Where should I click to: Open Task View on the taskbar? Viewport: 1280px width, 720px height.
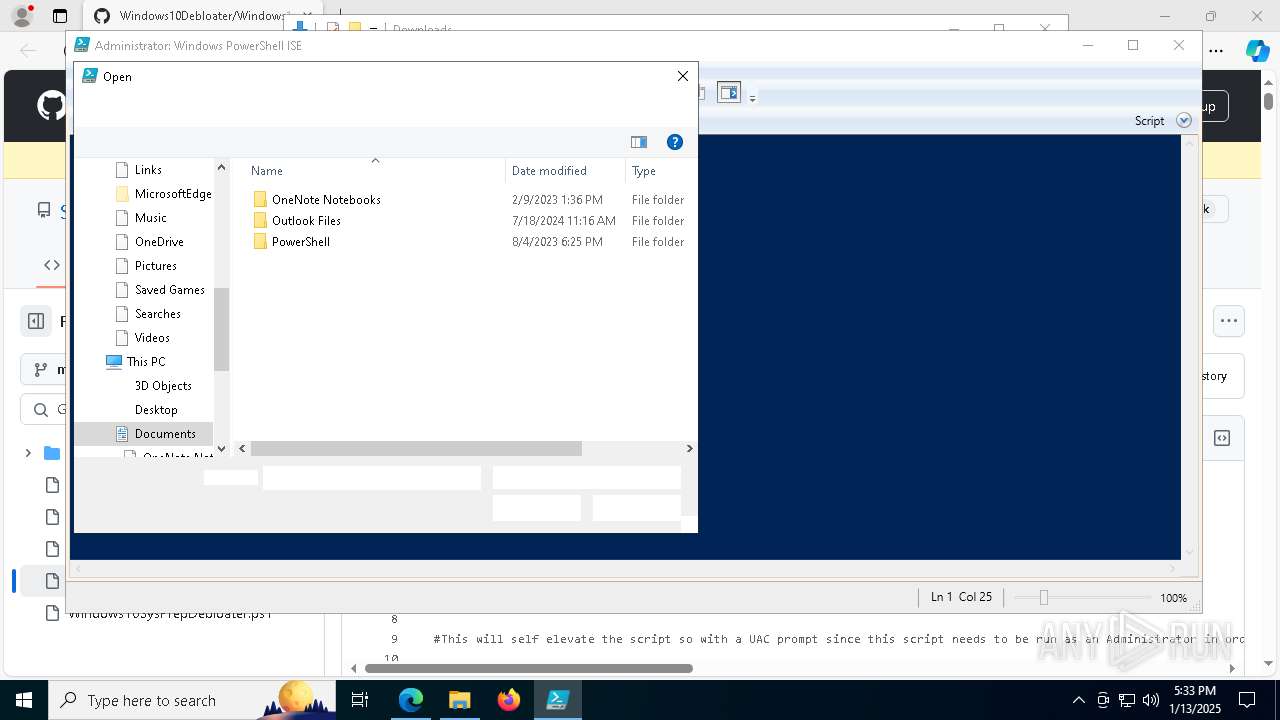point(360,700)
